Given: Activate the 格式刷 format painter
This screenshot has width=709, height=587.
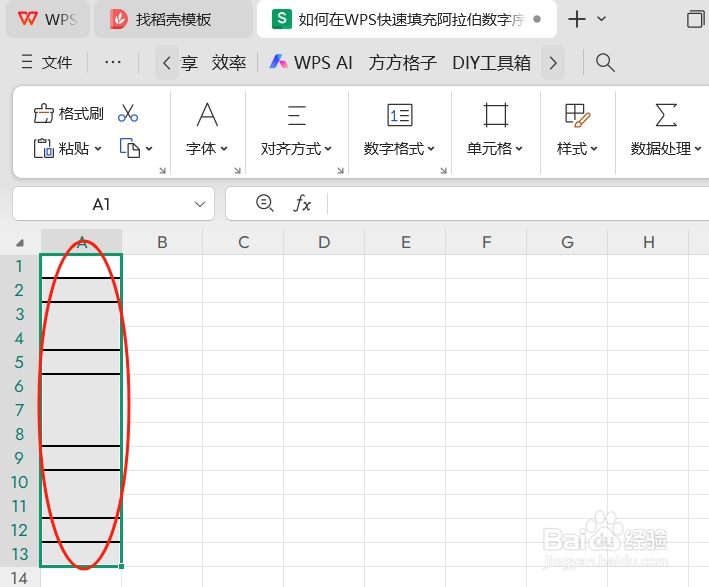Looking at the screenshot, I should 68,114.
